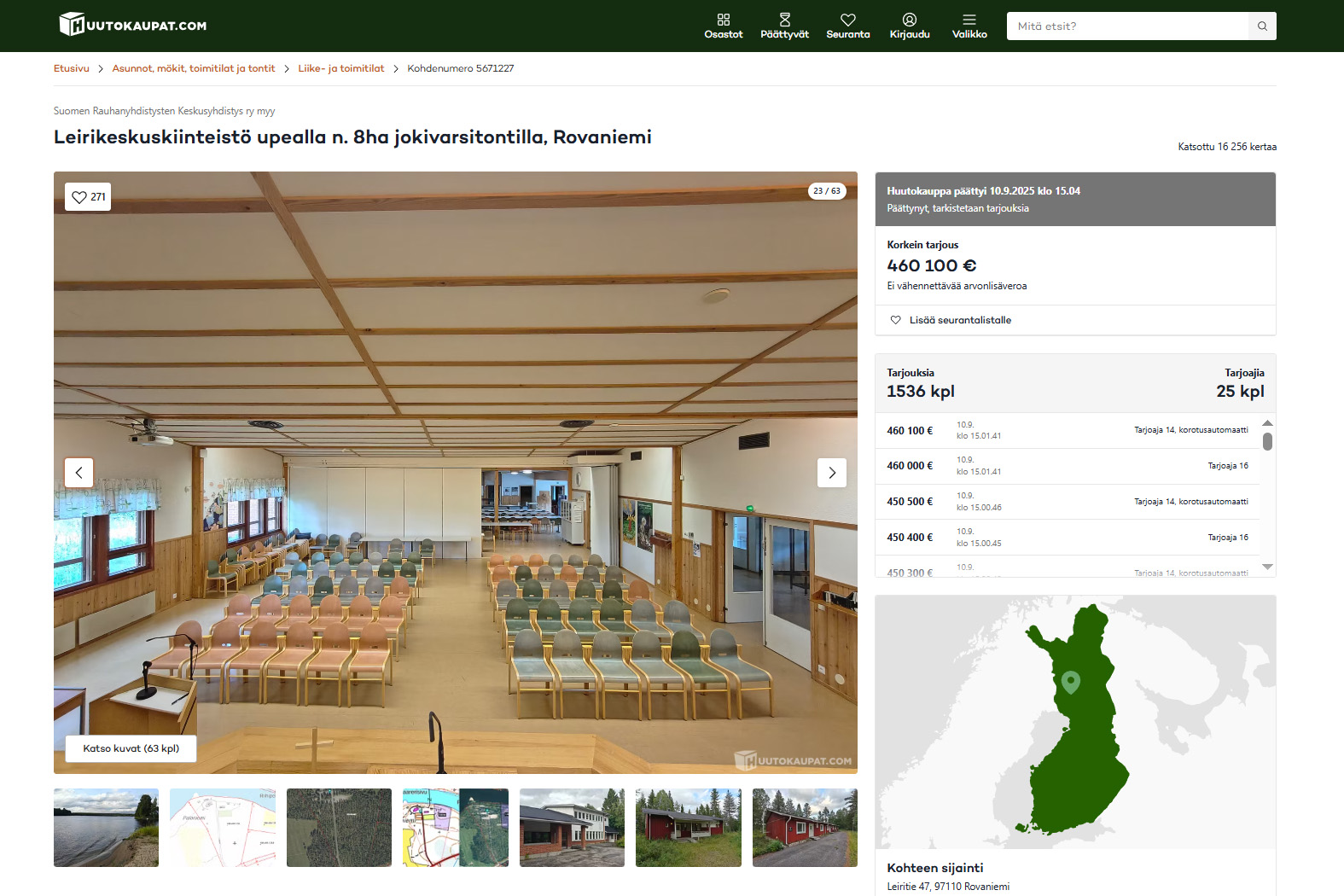Focus the 'Mitä etsit?' search field
This screenshot has height=896, width=1344.
[x=1127, y=26]
